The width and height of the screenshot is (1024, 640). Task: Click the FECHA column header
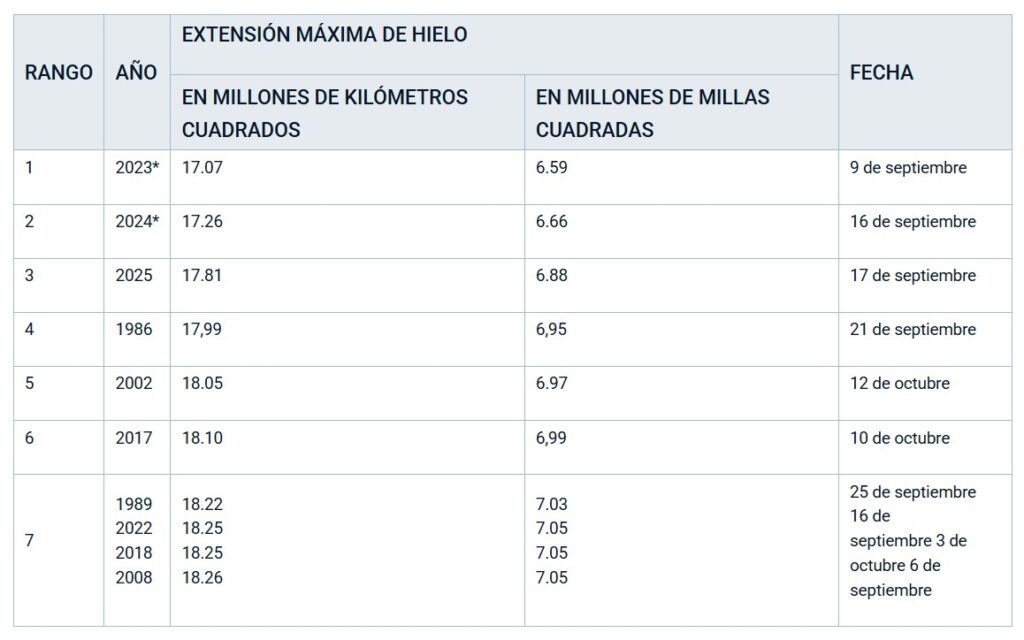881,73
